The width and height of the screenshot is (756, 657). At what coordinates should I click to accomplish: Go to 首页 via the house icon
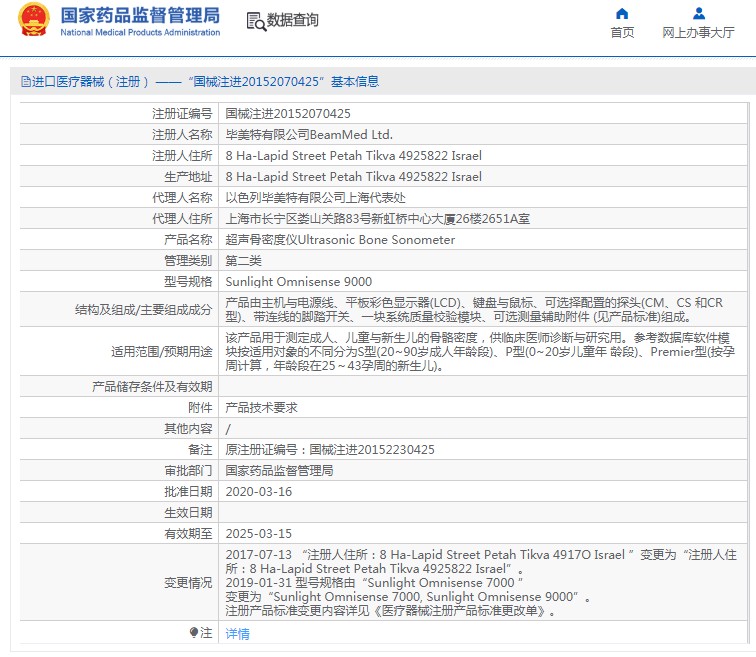point(622,13)
